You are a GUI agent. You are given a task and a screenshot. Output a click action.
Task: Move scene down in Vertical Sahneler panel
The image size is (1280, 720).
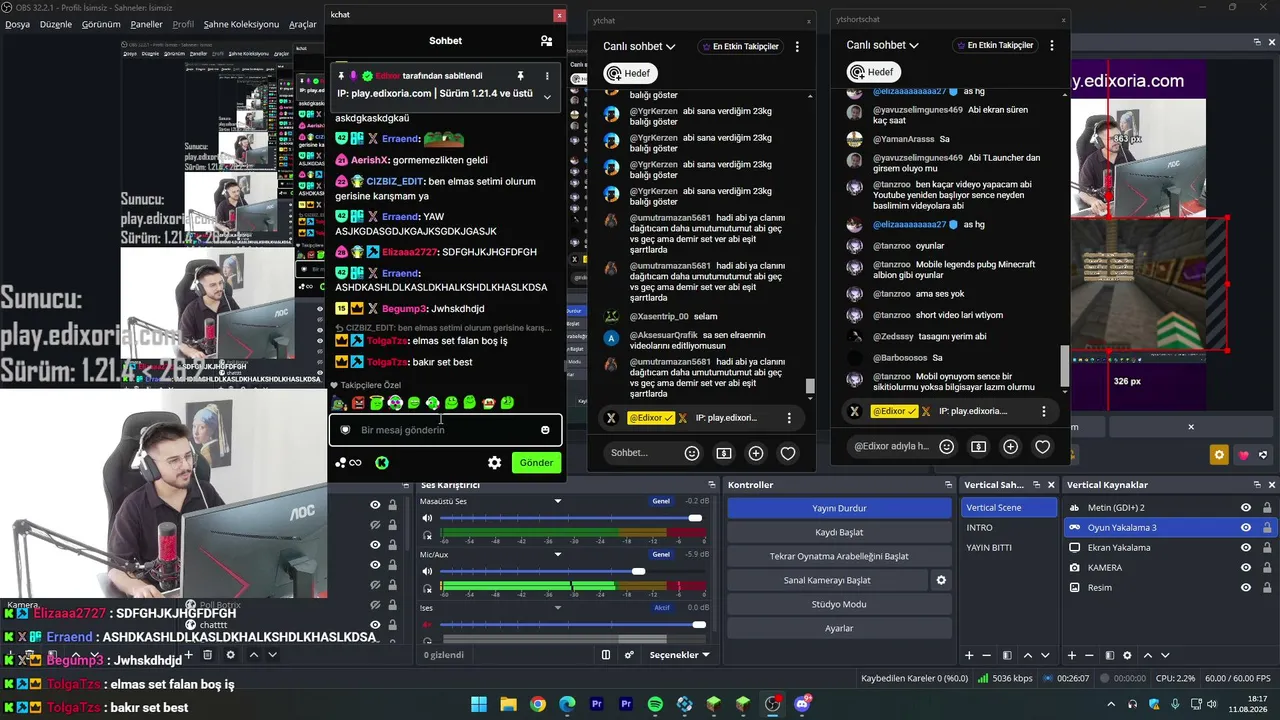point(1046,655)
